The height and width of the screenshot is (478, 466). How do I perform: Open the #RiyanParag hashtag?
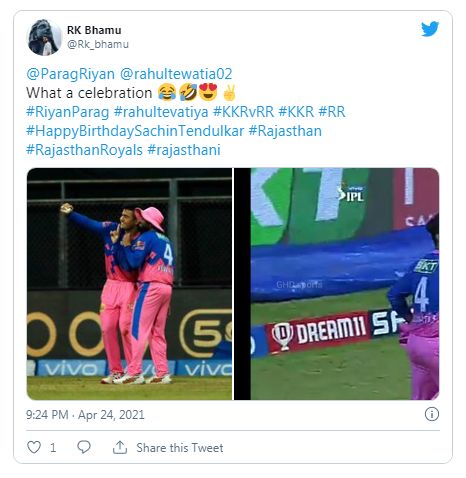68,112
